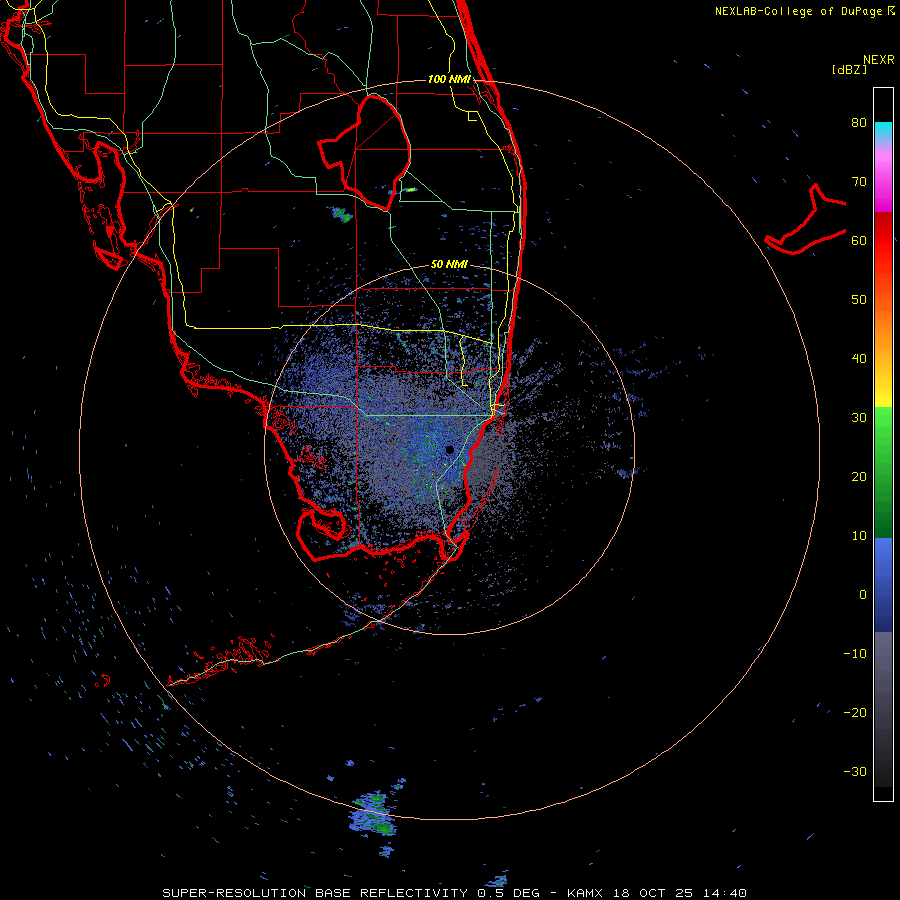Viewport: 900px width, 900px height.
Task: Click the -30 value on the dBZ scale
Action: (855, 772)
